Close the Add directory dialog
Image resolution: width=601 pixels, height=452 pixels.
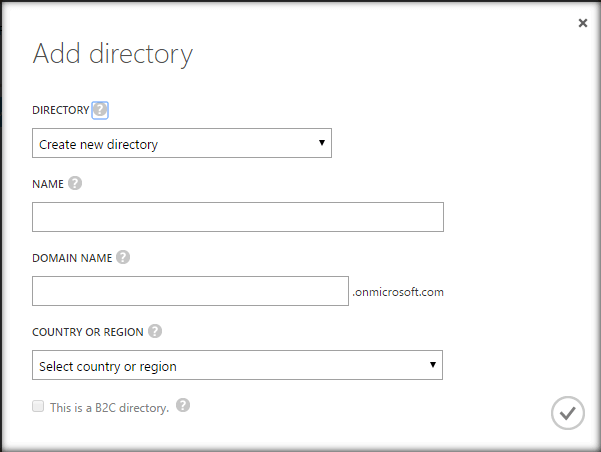(x=583, y=23)
